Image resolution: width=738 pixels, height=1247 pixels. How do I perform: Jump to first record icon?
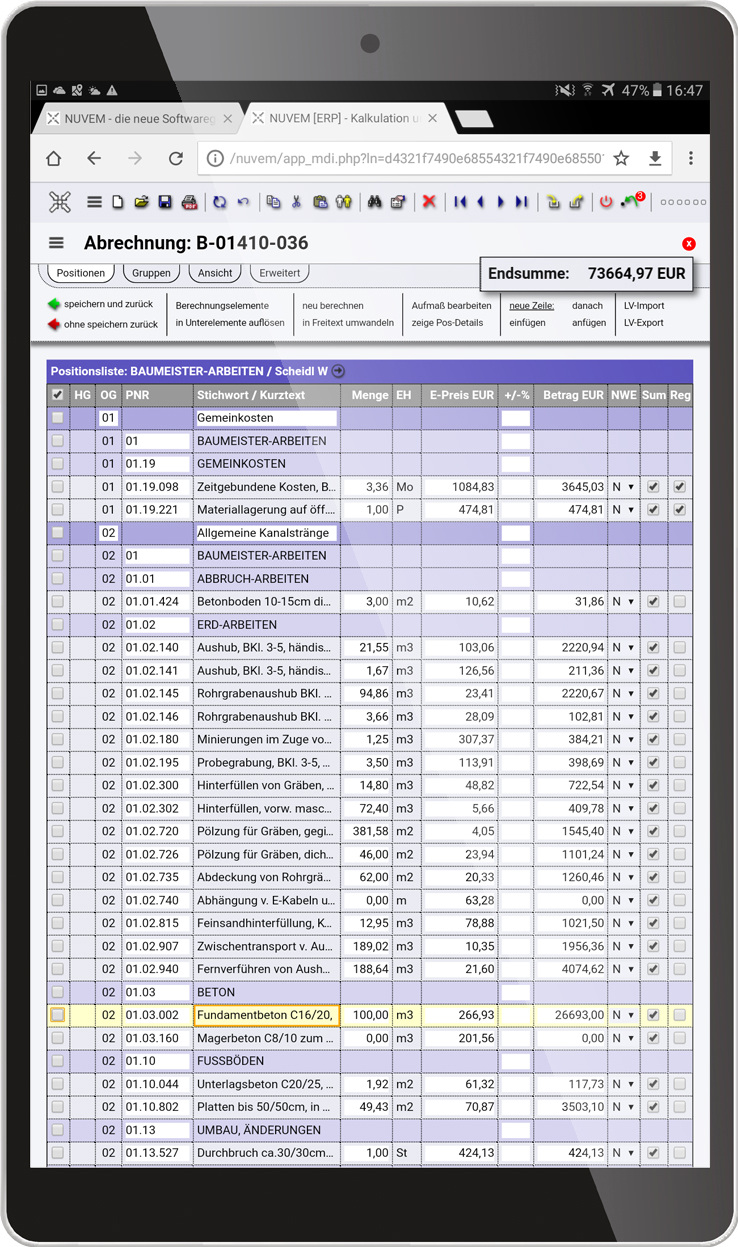click(460, 202)
